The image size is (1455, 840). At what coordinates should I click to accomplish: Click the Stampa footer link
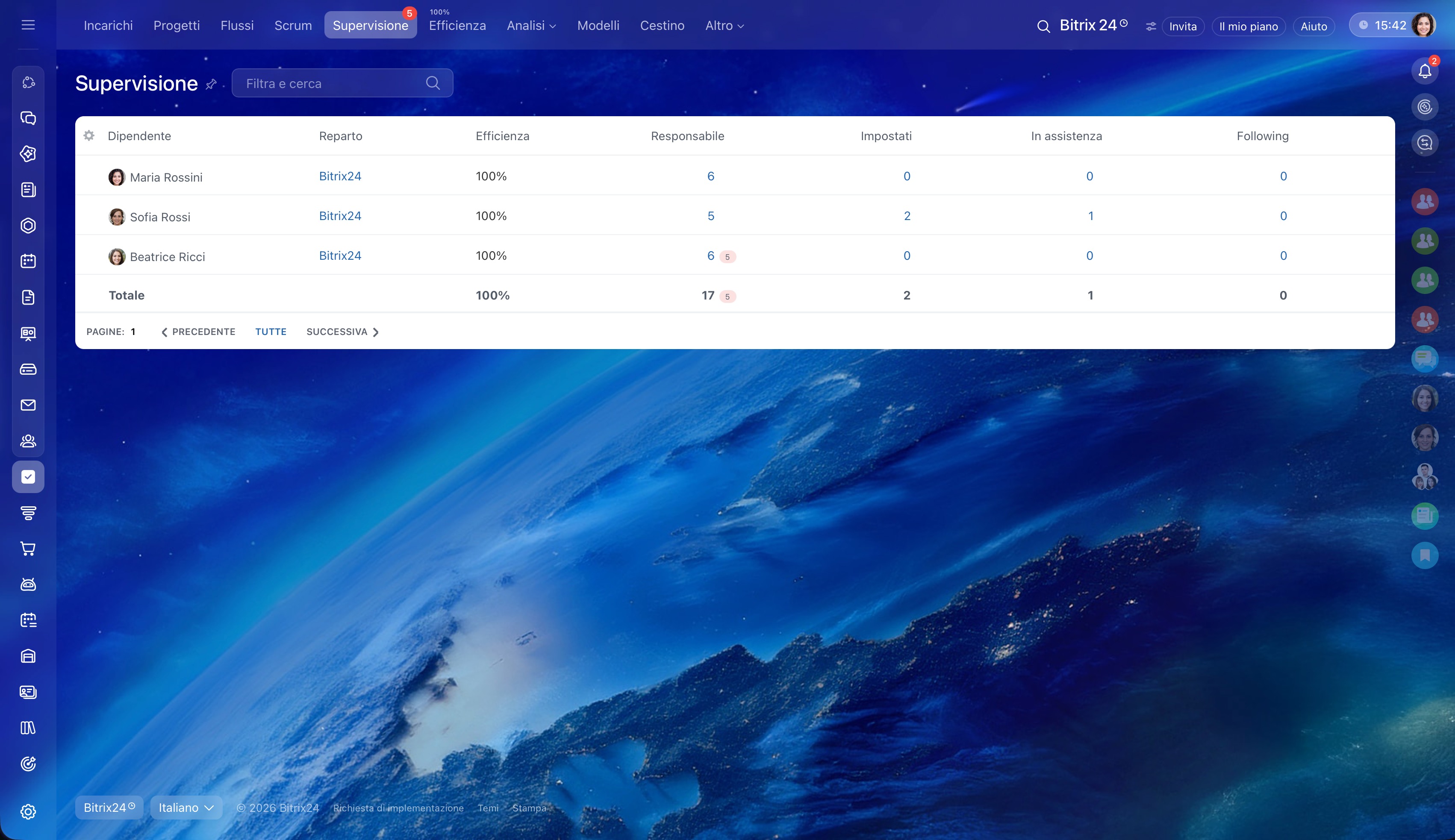point(529,808)
